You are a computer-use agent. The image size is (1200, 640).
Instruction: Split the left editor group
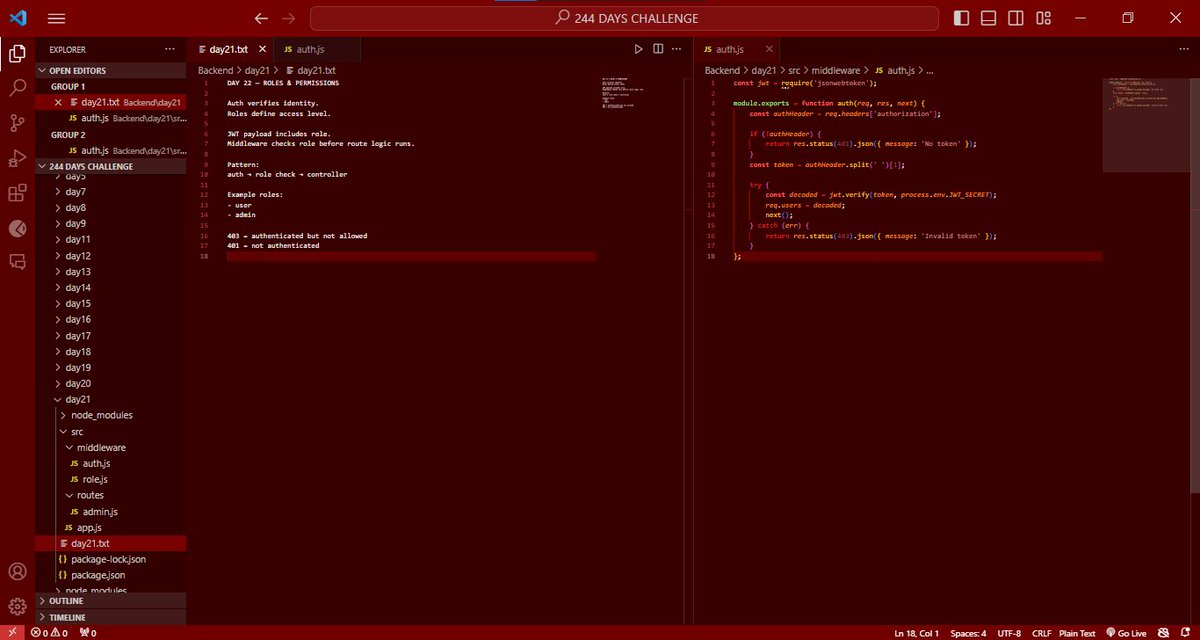point(658,48)
